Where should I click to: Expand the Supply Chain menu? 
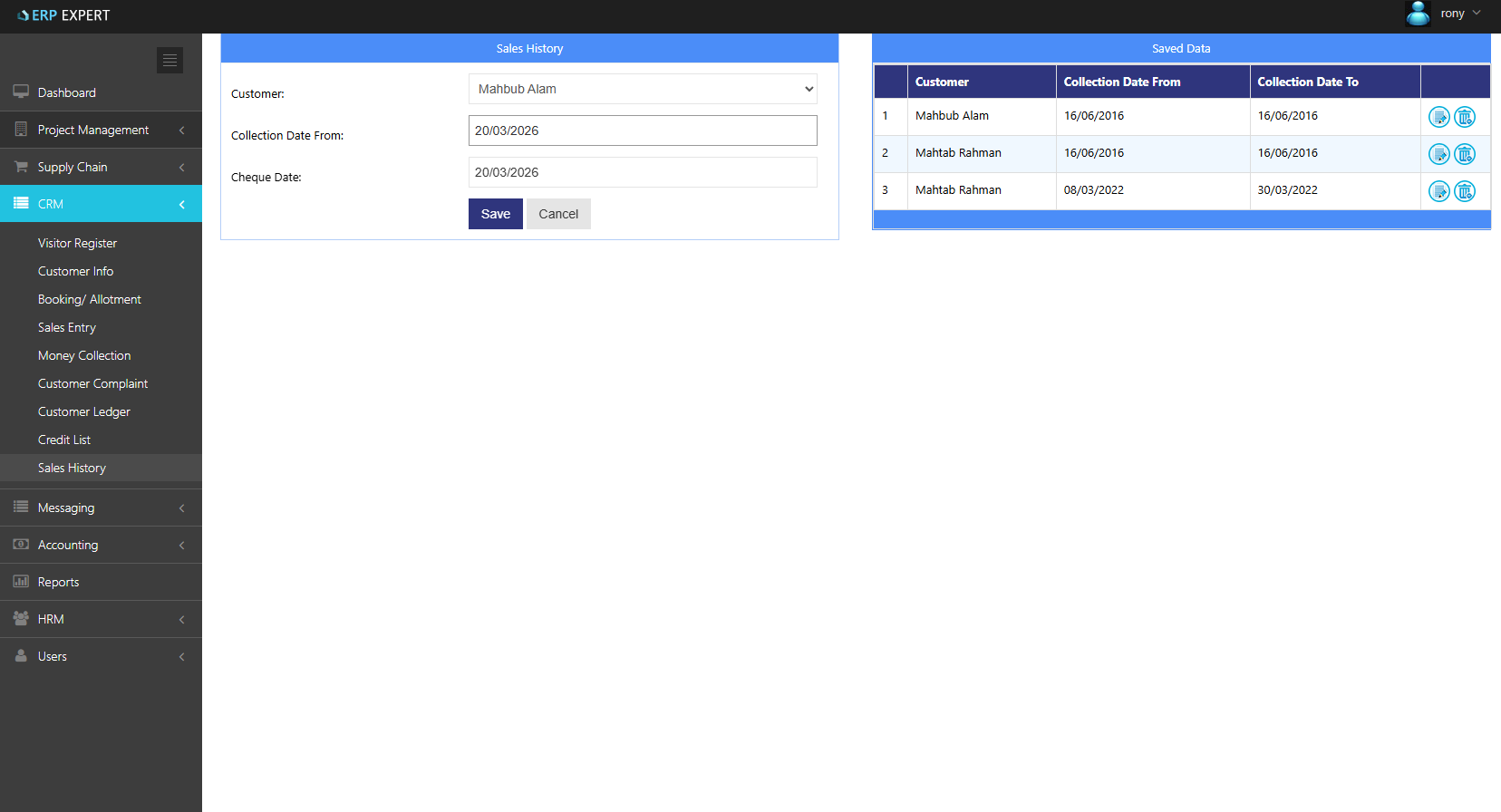point(101,167)
